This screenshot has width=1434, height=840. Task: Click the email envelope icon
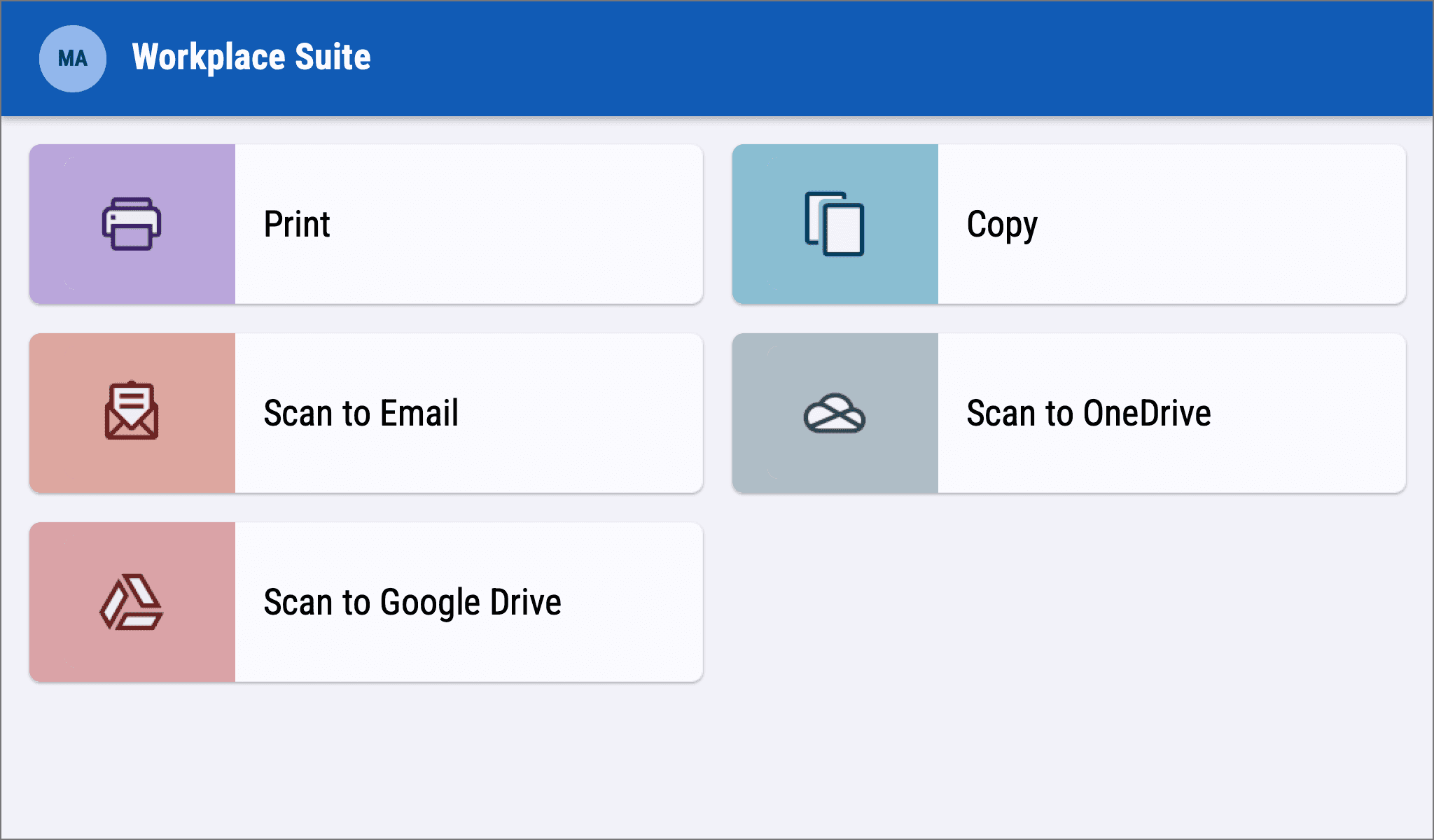132,412
